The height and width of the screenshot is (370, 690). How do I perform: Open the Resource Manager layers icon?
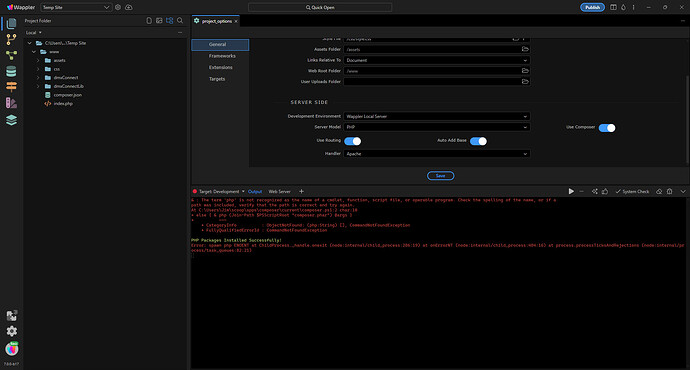tap(11, 120)
